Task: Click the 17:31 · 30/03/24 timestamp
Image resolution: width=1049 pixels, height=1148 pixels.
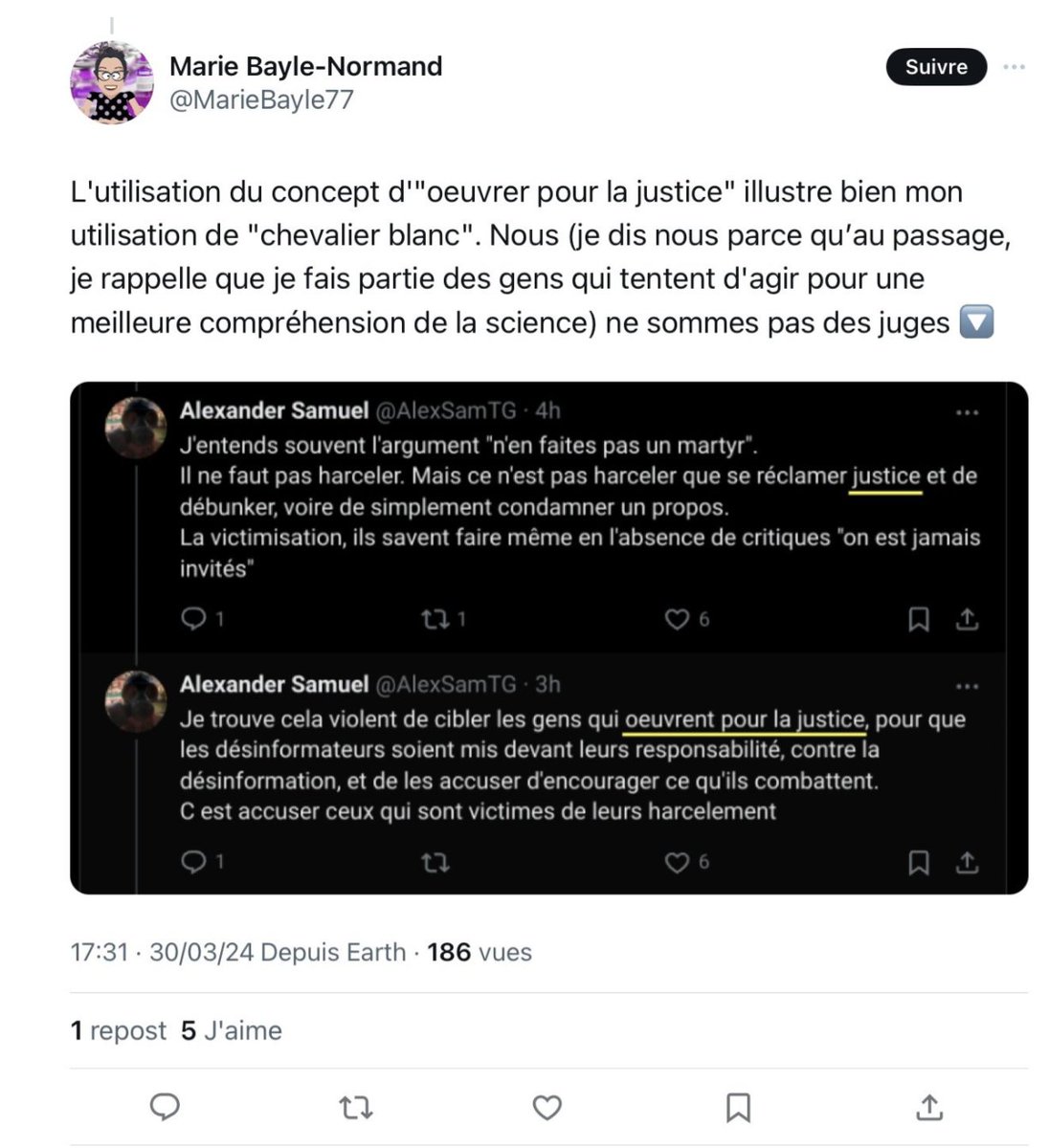Action: pos(161,952)
